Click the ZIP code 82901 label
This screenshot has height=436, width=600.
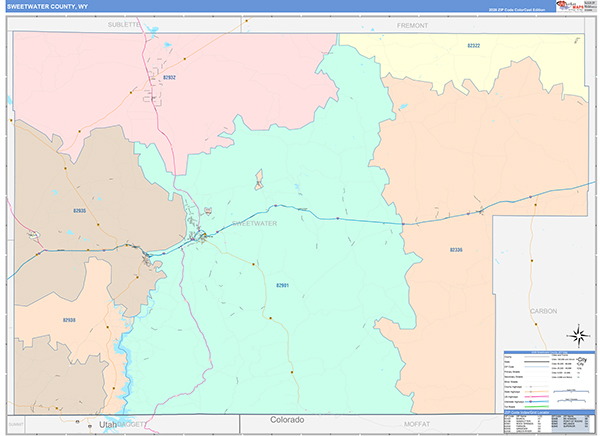click(282, 285)
